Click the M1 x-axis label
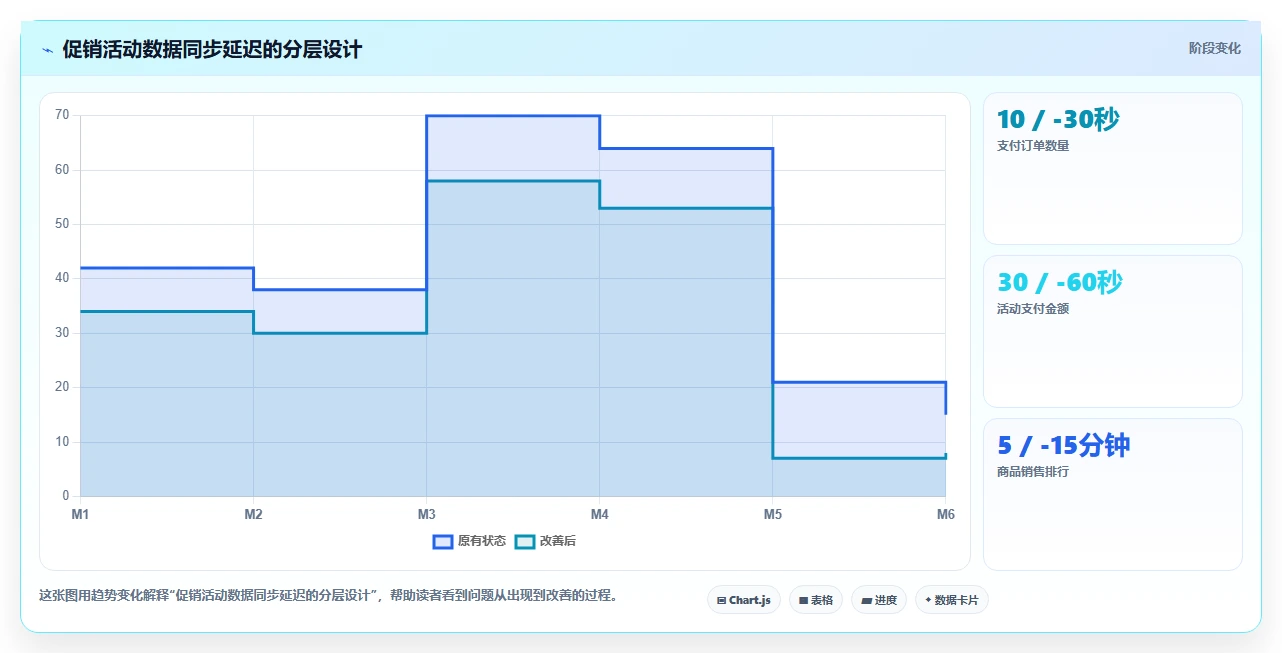Screen dimensions: 1282x653 click(80, 515)
